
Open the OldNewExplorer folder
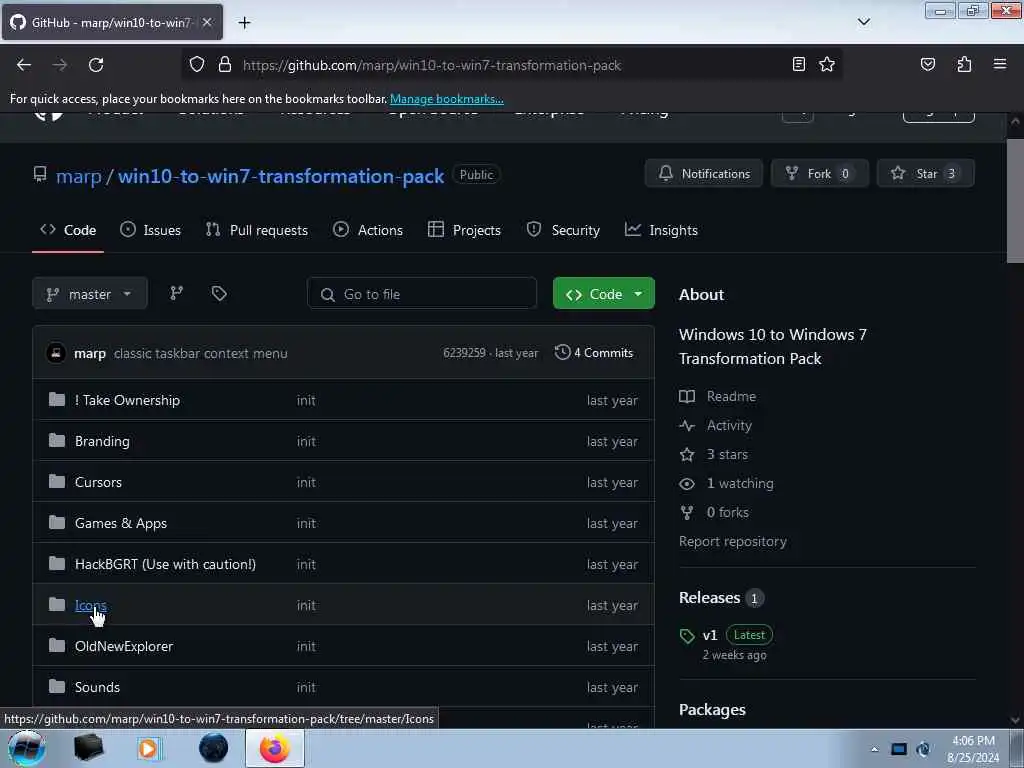(124, 647)
